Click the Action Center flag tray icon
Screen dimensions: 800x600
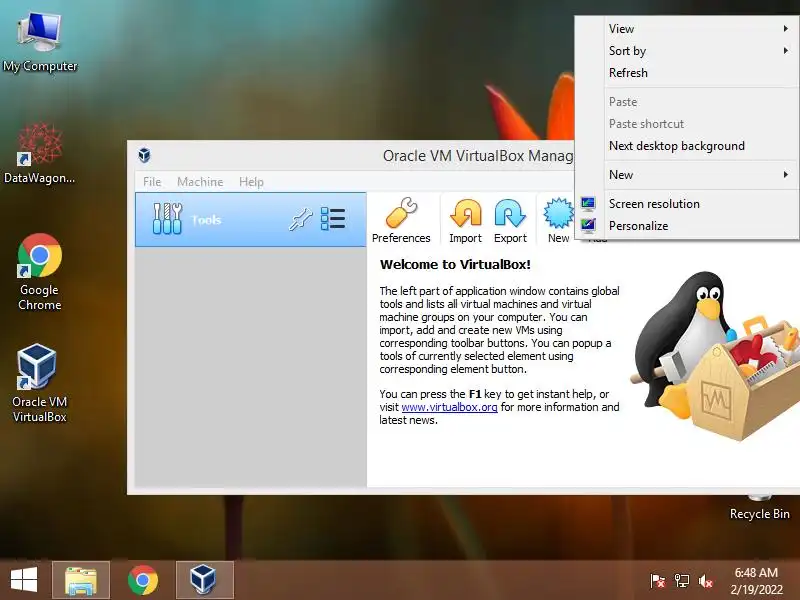(x=657, y=581)
